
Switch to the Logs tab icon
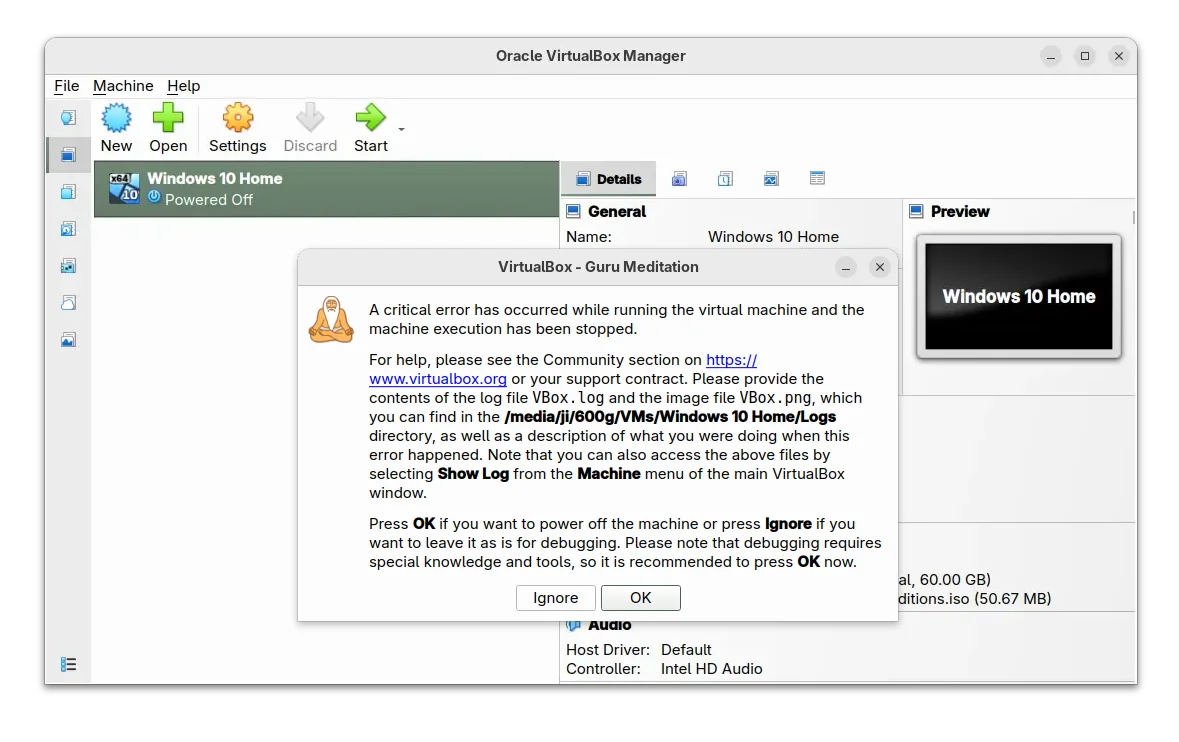coord(725,179)
